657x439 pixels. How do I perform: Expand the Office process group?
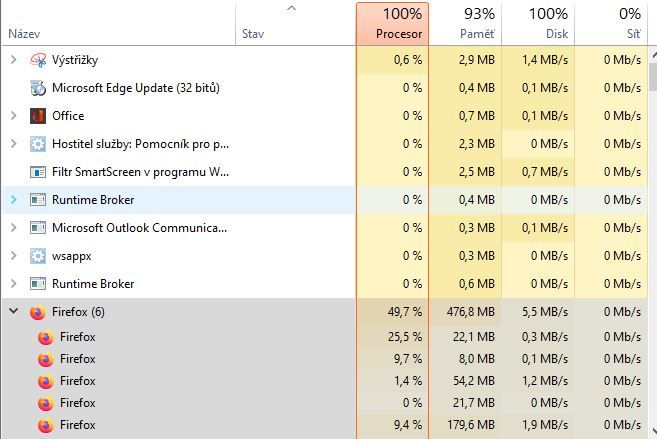[13, 116]
